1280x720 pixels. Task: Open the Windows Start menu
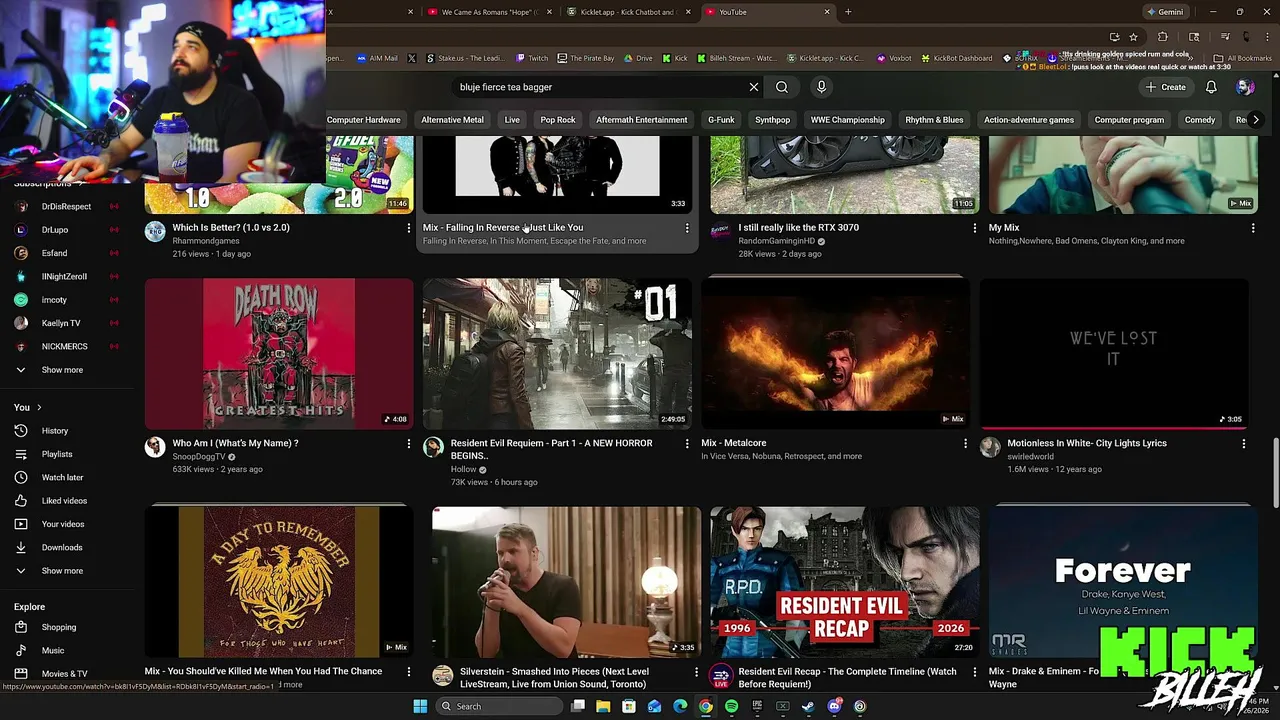pos(420,706)
